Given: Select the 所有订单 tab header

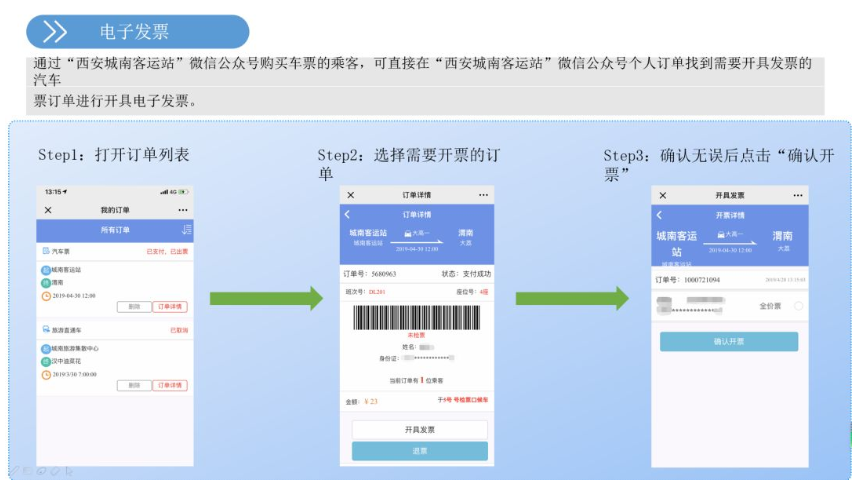Looking at the screenshot, I should coord(115,230).
